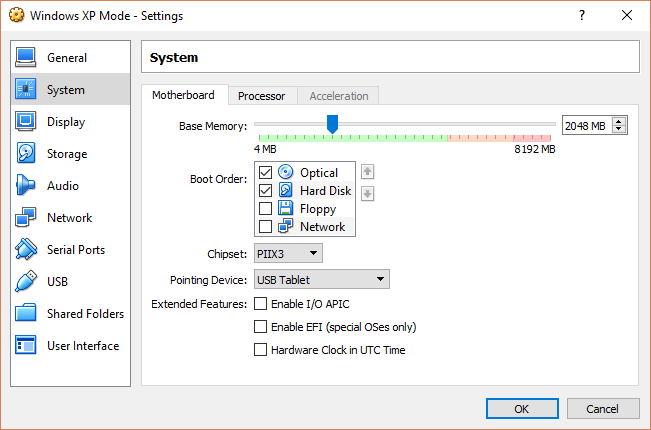The width and height of the screenshot is (651, 430).
Task: Open the General settings icon
Action: coord(26,58)
